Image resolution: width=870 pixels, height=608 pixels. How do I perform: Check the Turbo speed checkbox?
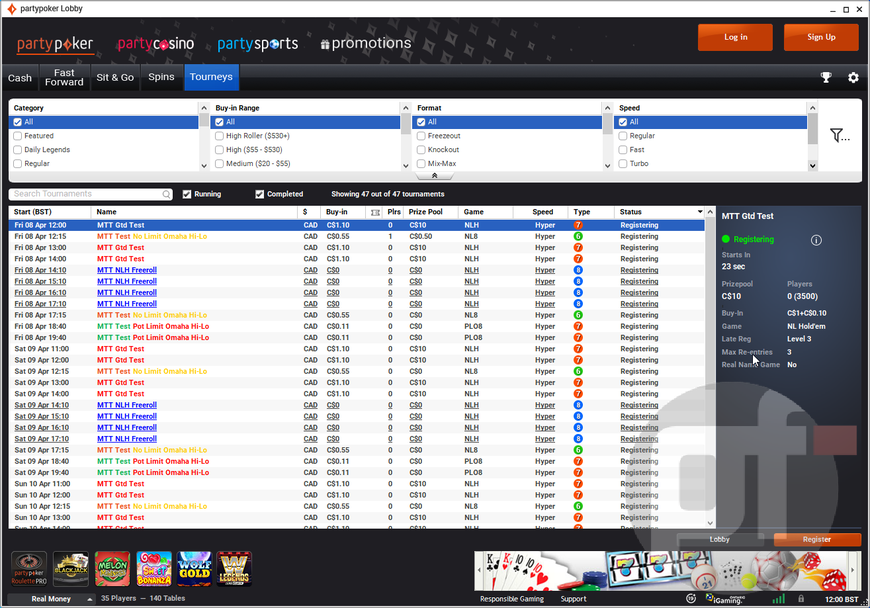pyautogui.click(x=623, y=164)
